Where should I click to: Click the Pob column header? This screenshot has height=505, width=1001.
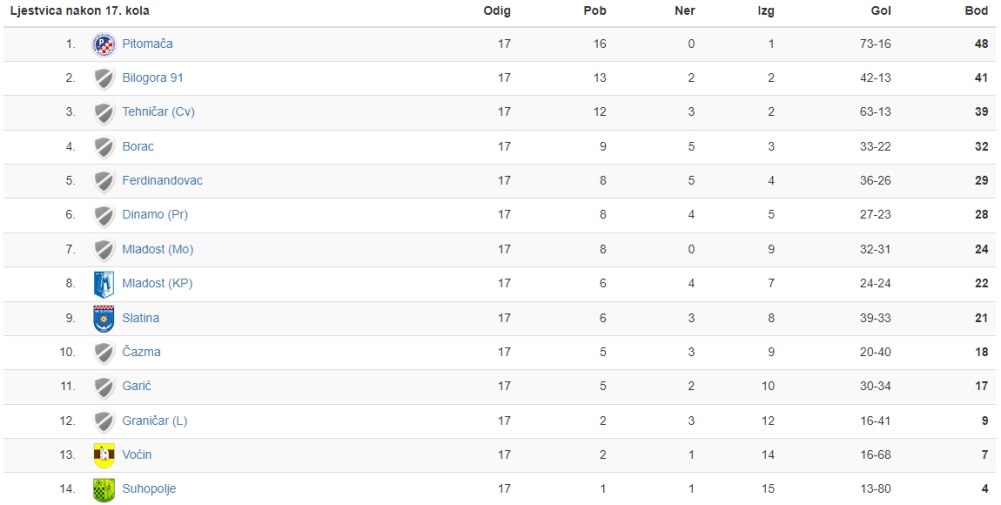click(595, 11)
